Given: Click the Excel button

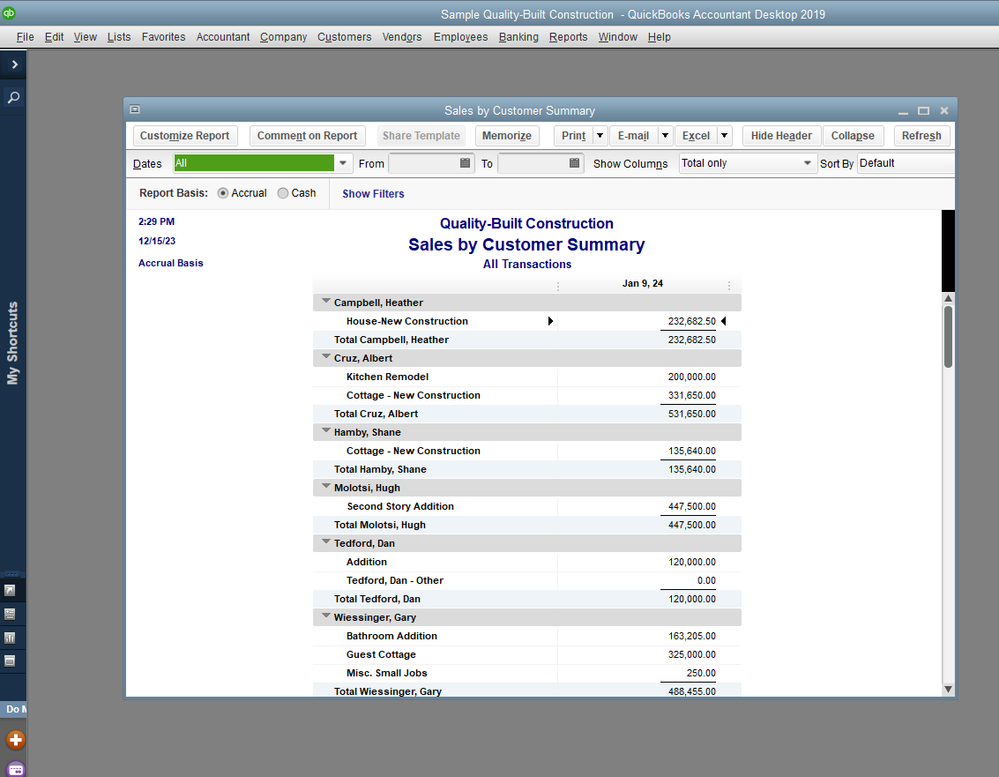Looking at the screenshot, I should (x=696, y=136).
